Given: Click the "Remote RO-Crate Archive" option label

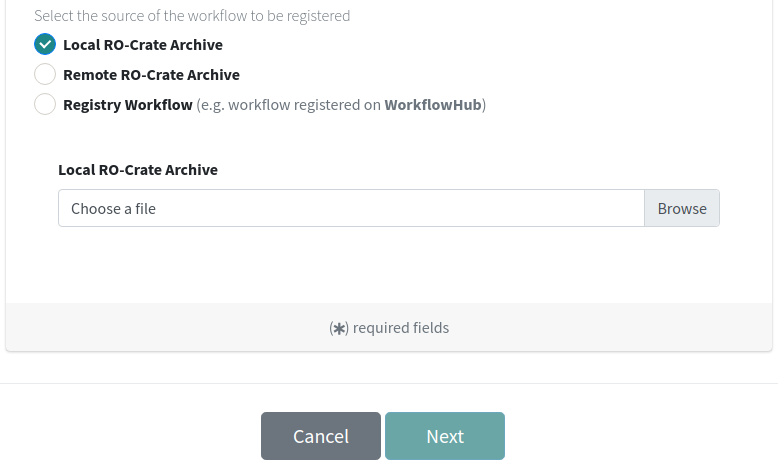Looking at the screenshot, I should [151, 75].
